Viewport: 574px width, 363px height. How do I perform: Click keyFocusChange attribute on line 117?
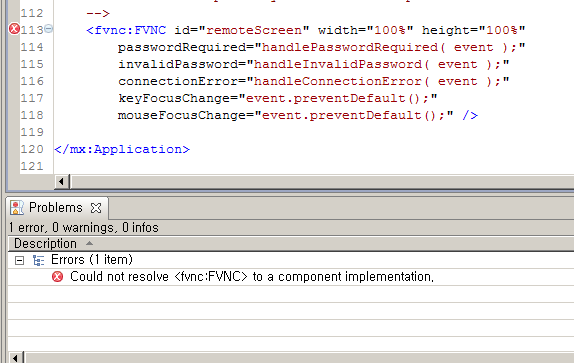[x=174, y=98]
